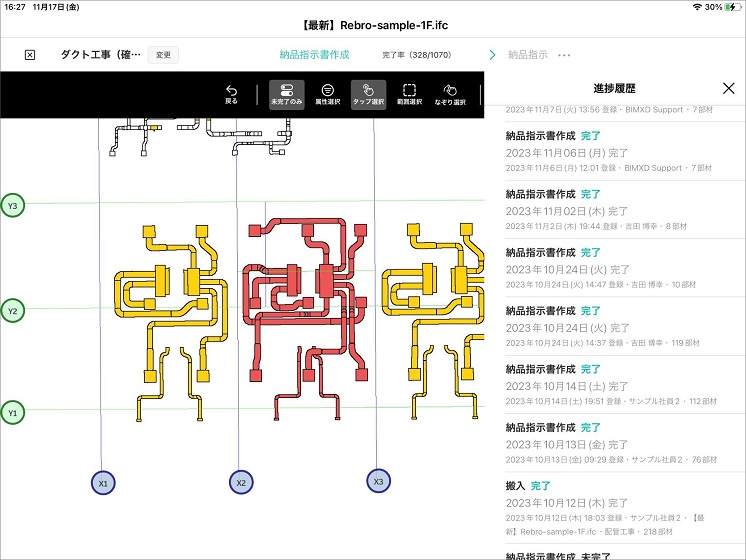This screenshot has width=746, height=560.
Task: Choose the なぞり選択 trace tool
Action: click(451, 94)
